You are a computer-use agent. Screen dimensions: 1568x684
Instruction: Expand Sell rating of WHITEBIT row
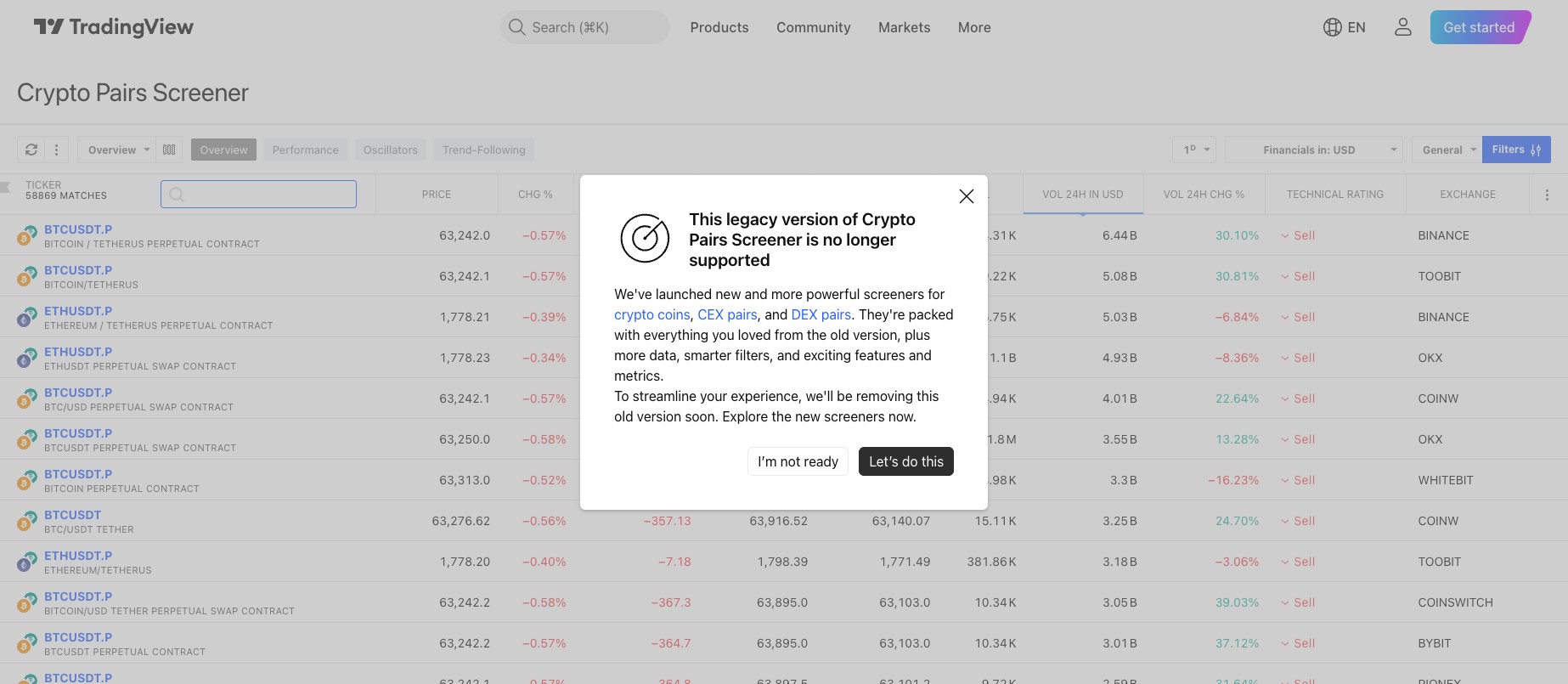[1298, 480]
